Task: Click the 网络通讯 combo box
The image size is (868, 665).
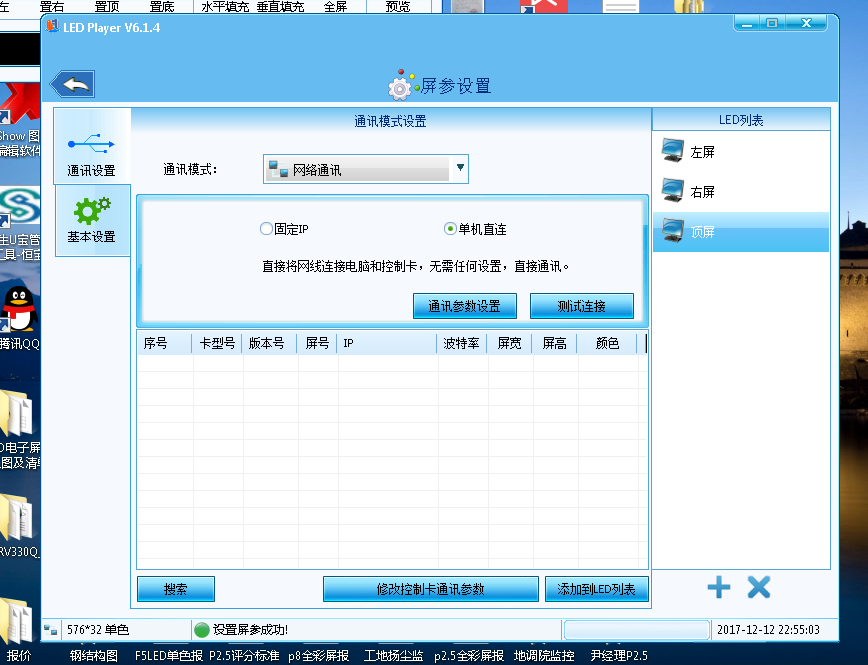Action: tap(358, 170)
